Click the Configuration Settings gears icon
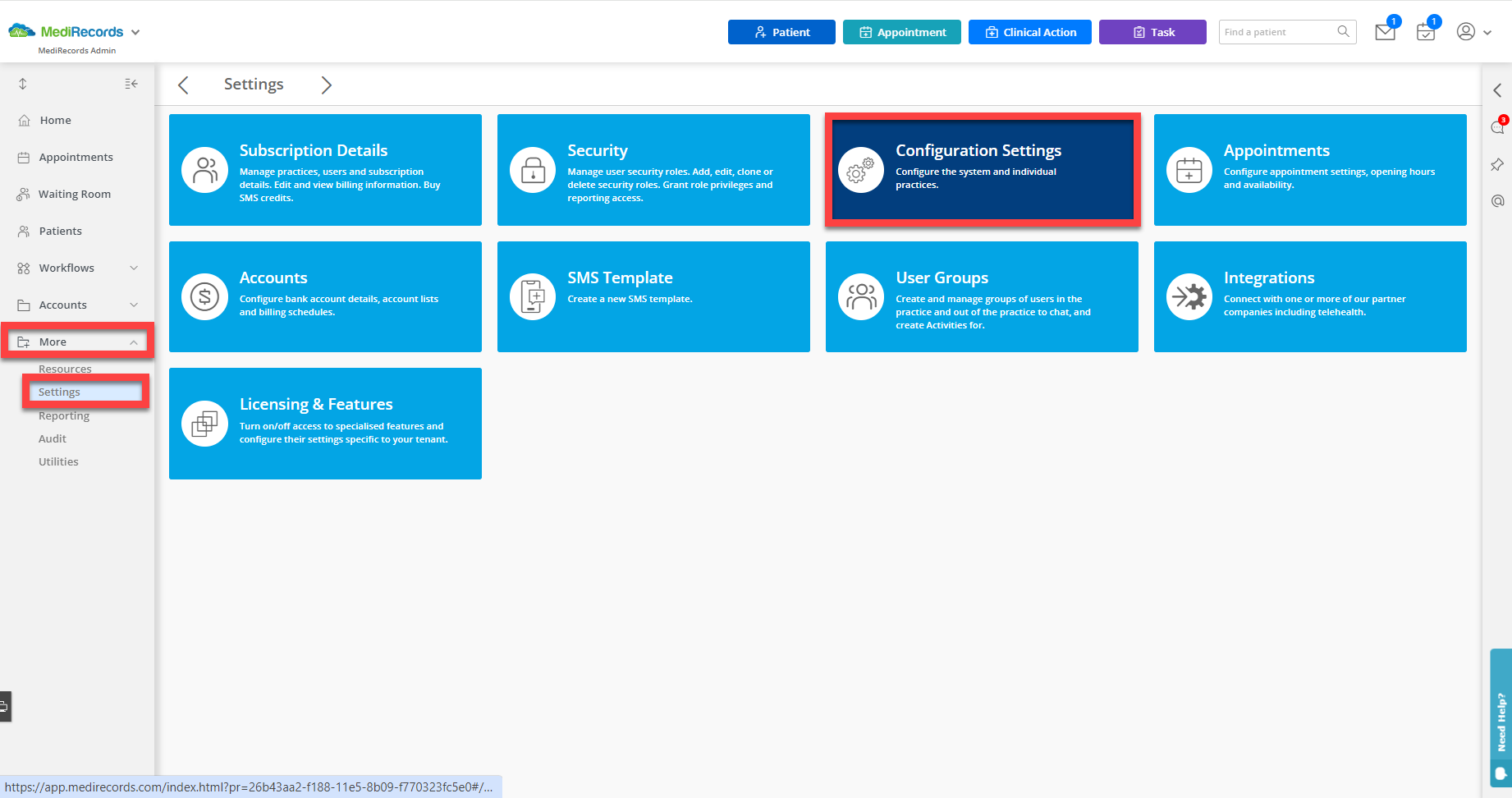This screenshot has width=1512, height=798. click(861, 170)
